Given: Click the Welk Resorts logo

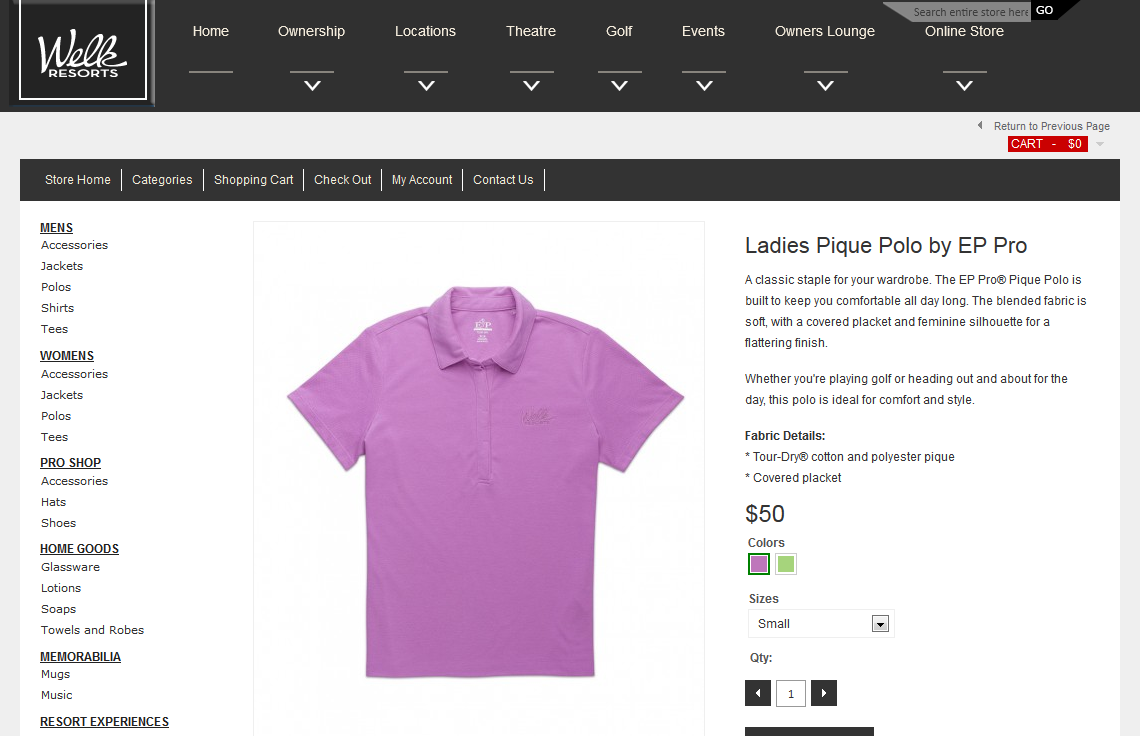Looking at the screenshot, I should coord(83,52).
